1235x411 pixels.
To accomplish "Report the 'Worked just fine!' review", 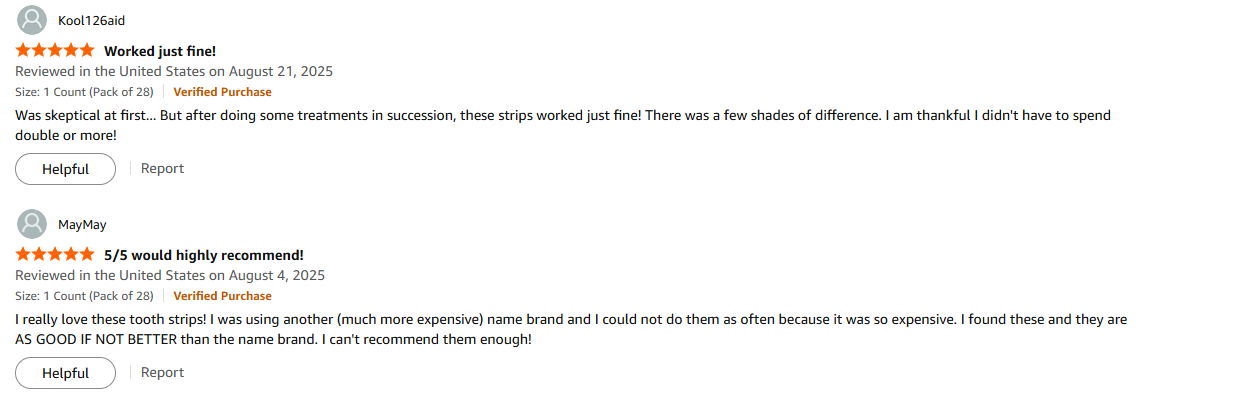I will coord(162,168).
